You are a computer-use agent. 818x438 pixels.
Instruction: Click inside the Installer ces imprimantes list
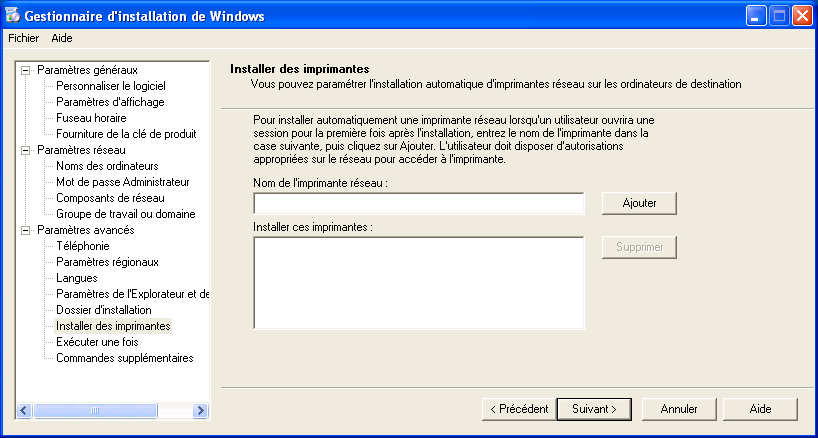coord(419,283)
